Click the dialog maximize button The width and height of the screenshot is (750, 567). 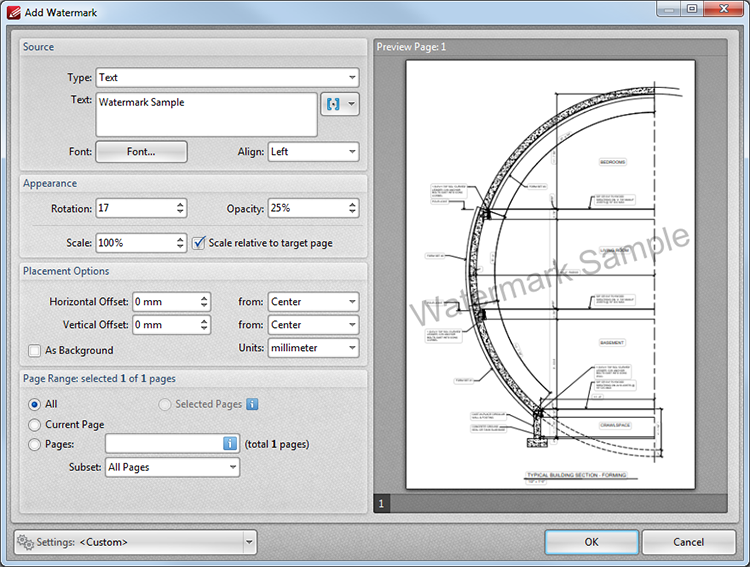693,9
